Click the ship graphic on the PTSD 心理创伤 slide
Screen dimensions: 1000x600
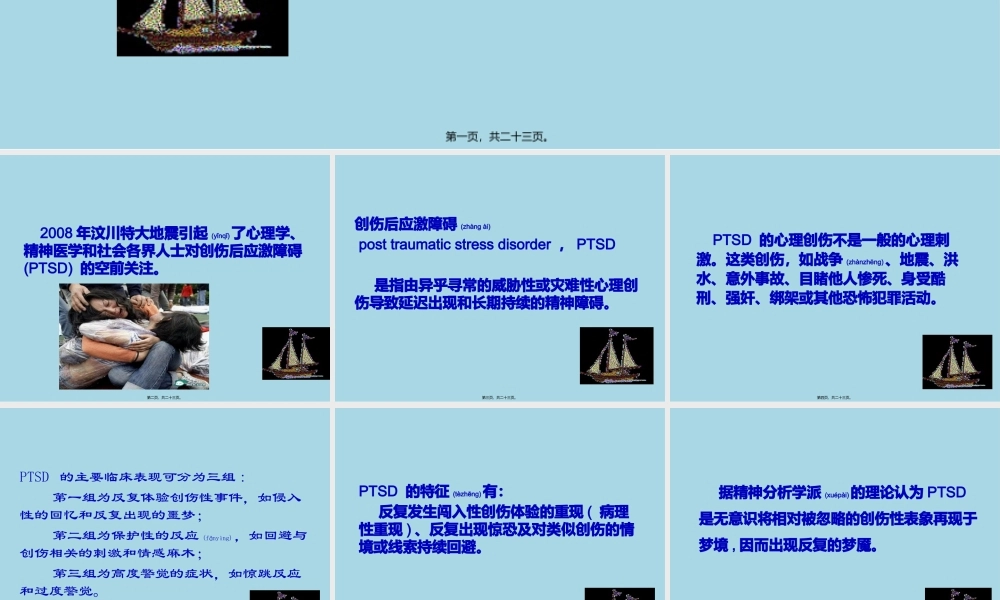[956, 362]
